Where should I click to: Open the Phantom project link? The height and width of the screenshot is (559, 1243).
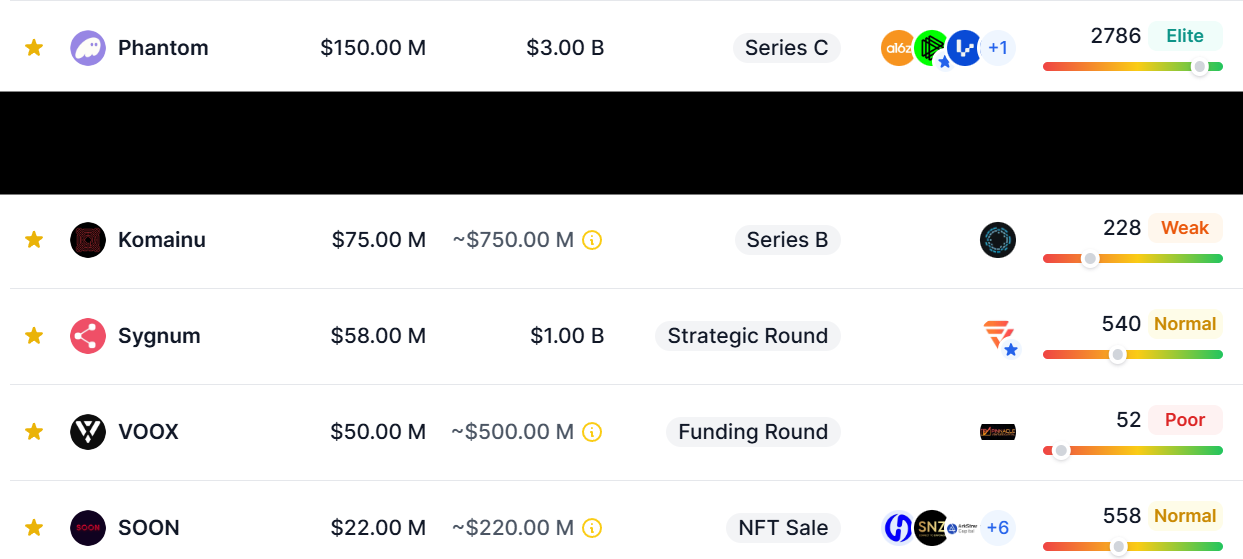tap(163, 48)
